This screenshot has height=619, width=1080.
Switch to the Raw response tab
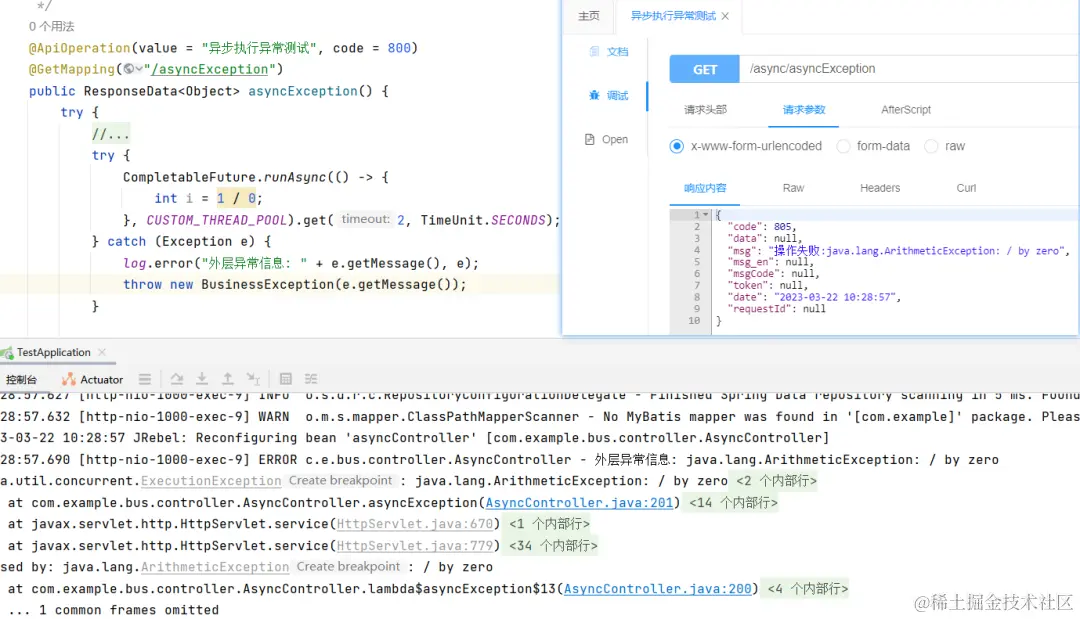point(793,188)
